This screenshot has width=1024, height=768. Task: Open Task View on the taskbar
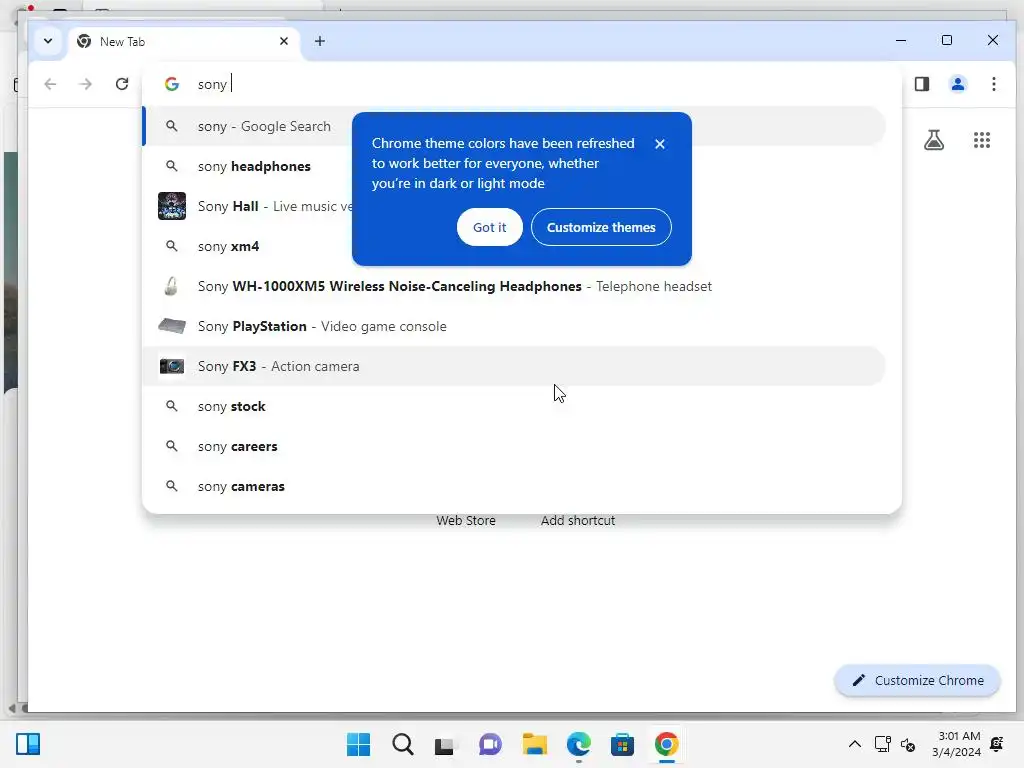(x=445, y=744)
